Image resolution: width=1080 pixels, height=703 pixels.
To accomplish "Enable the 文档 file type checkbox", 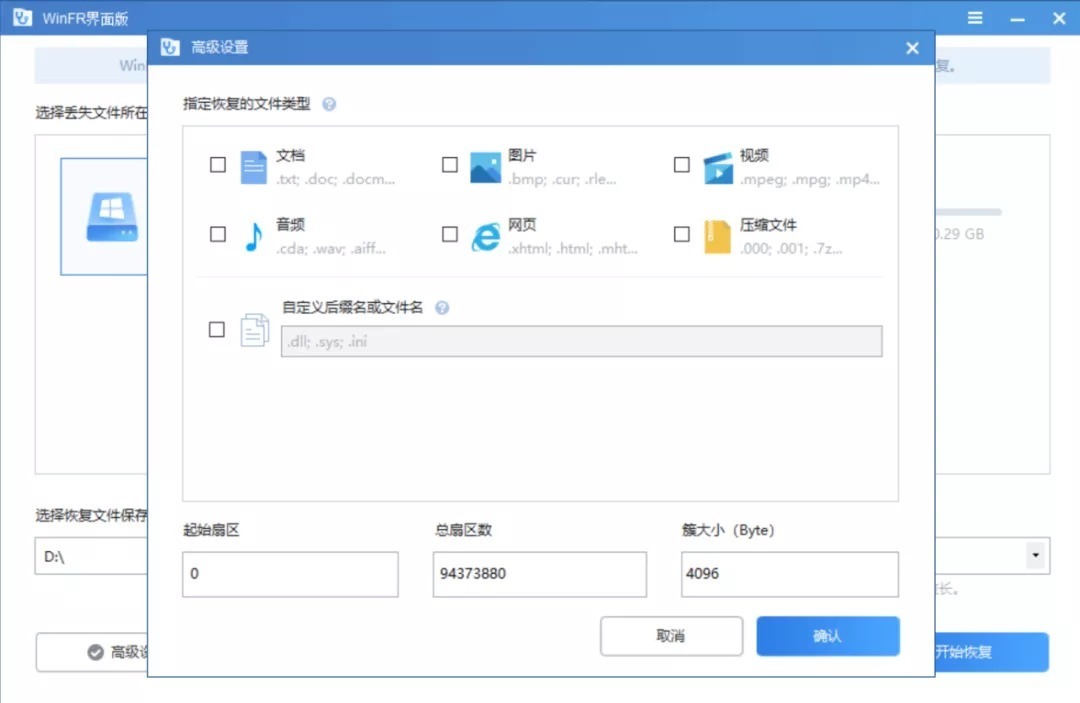I will 218,165.
